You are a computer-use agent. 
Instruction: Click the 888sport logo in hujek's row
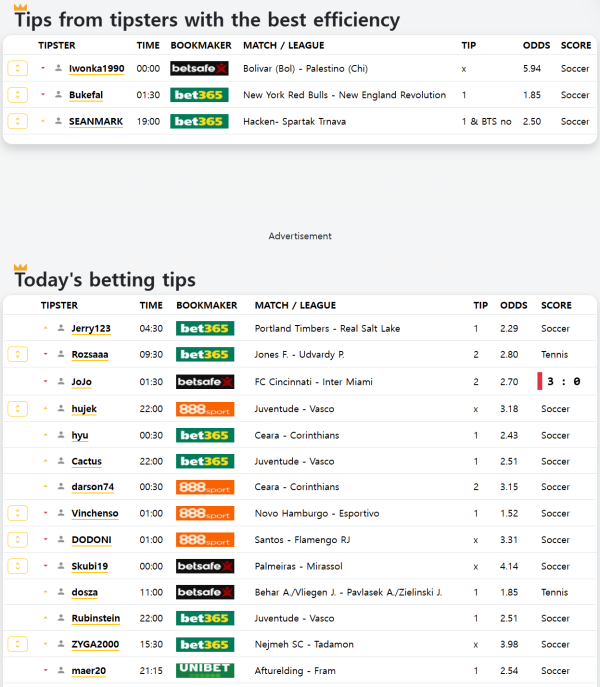pyautogui.click(x=204, y=409)
